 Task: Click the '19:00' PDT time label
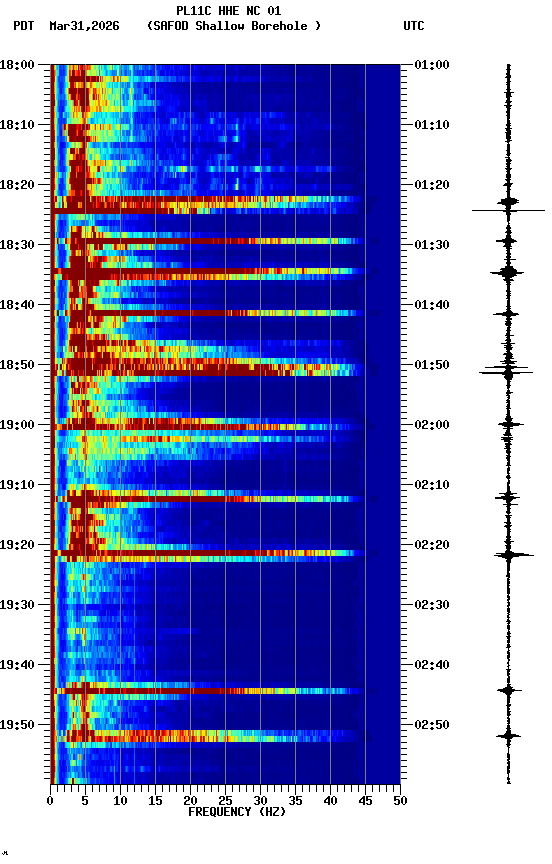[x=17, y=425]
